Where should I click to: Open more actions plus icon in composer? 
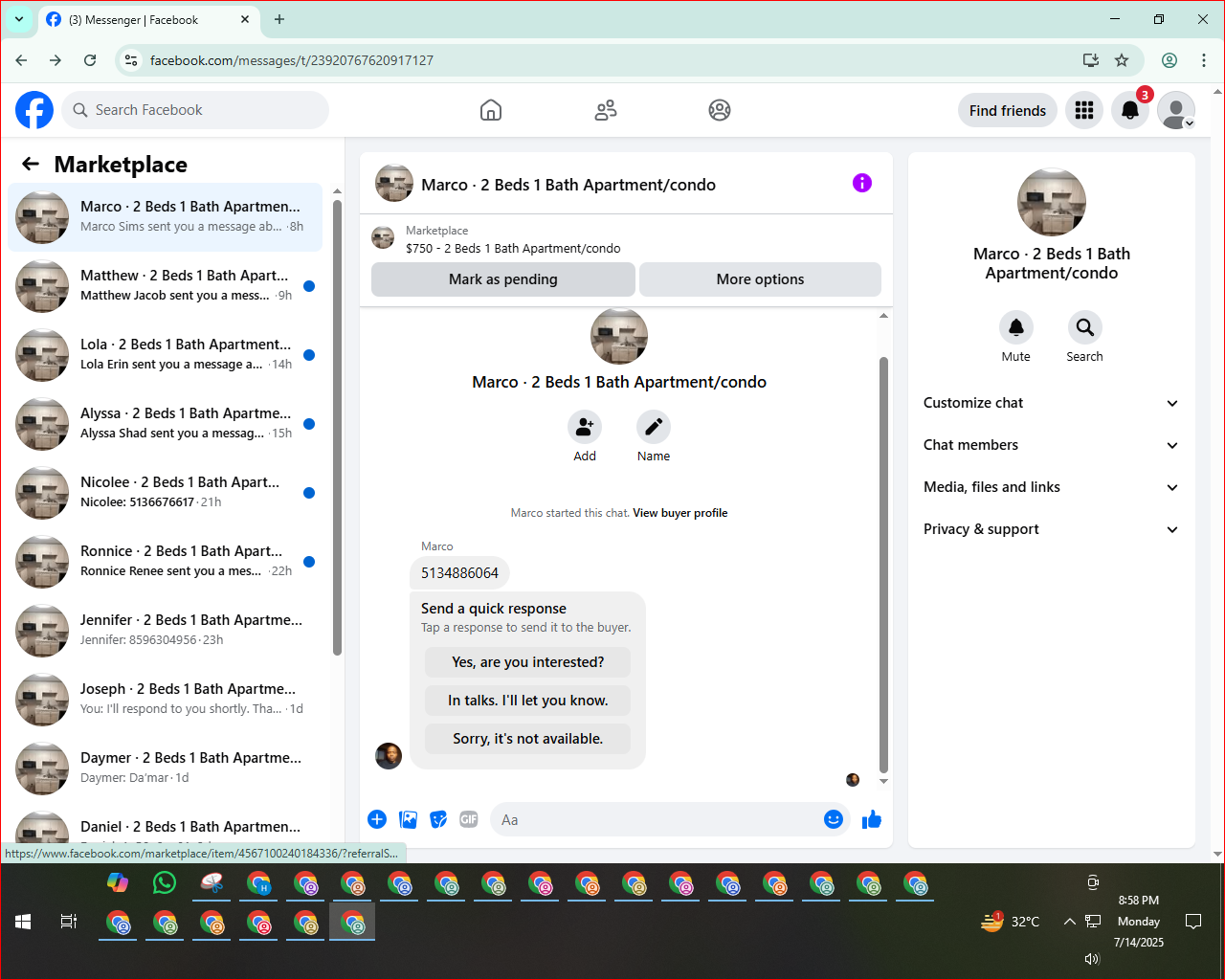[377, 819]
